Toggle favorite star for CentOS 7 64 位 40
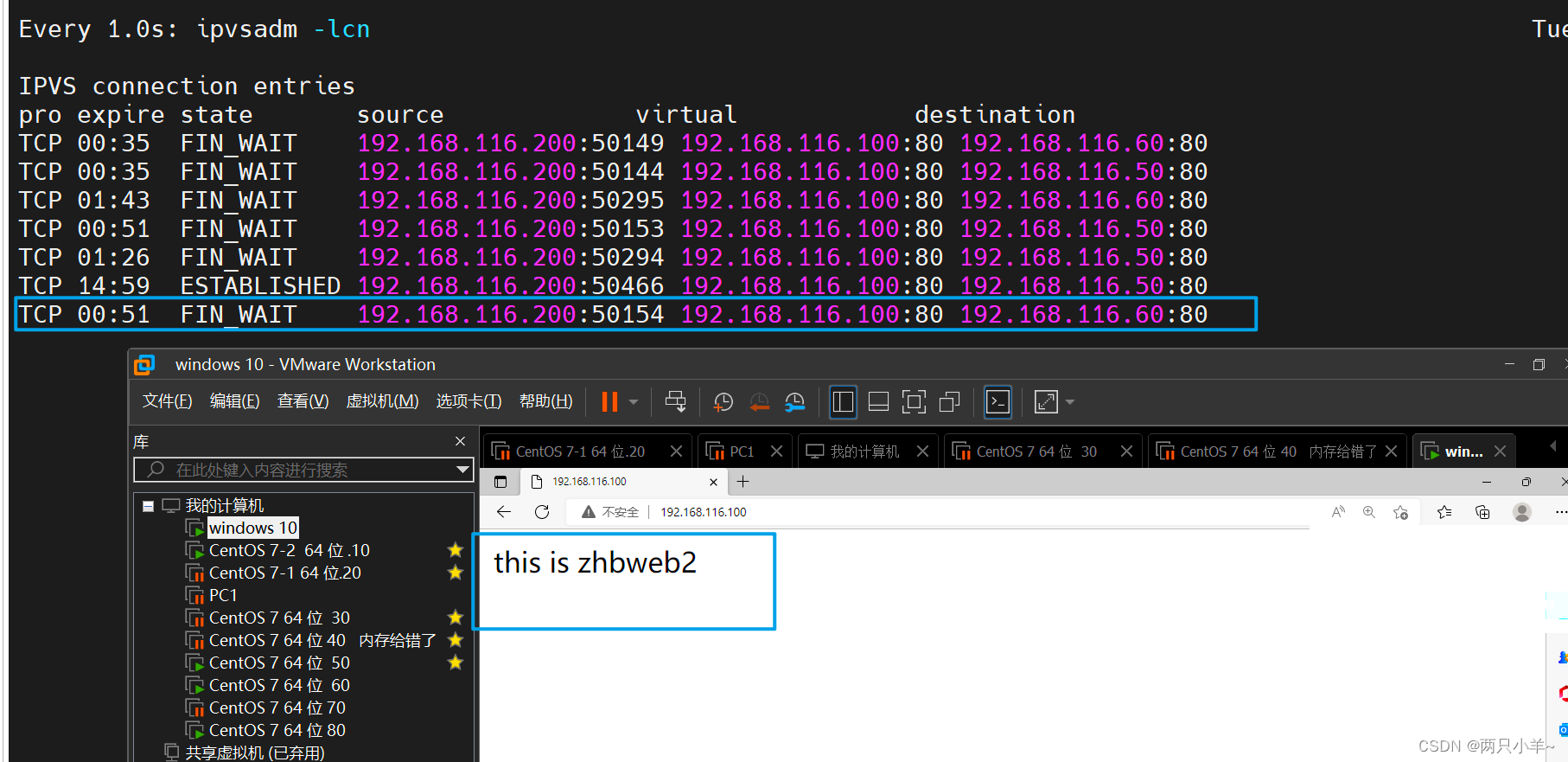This screenshot has height=762, width=1568. point(456,640)
